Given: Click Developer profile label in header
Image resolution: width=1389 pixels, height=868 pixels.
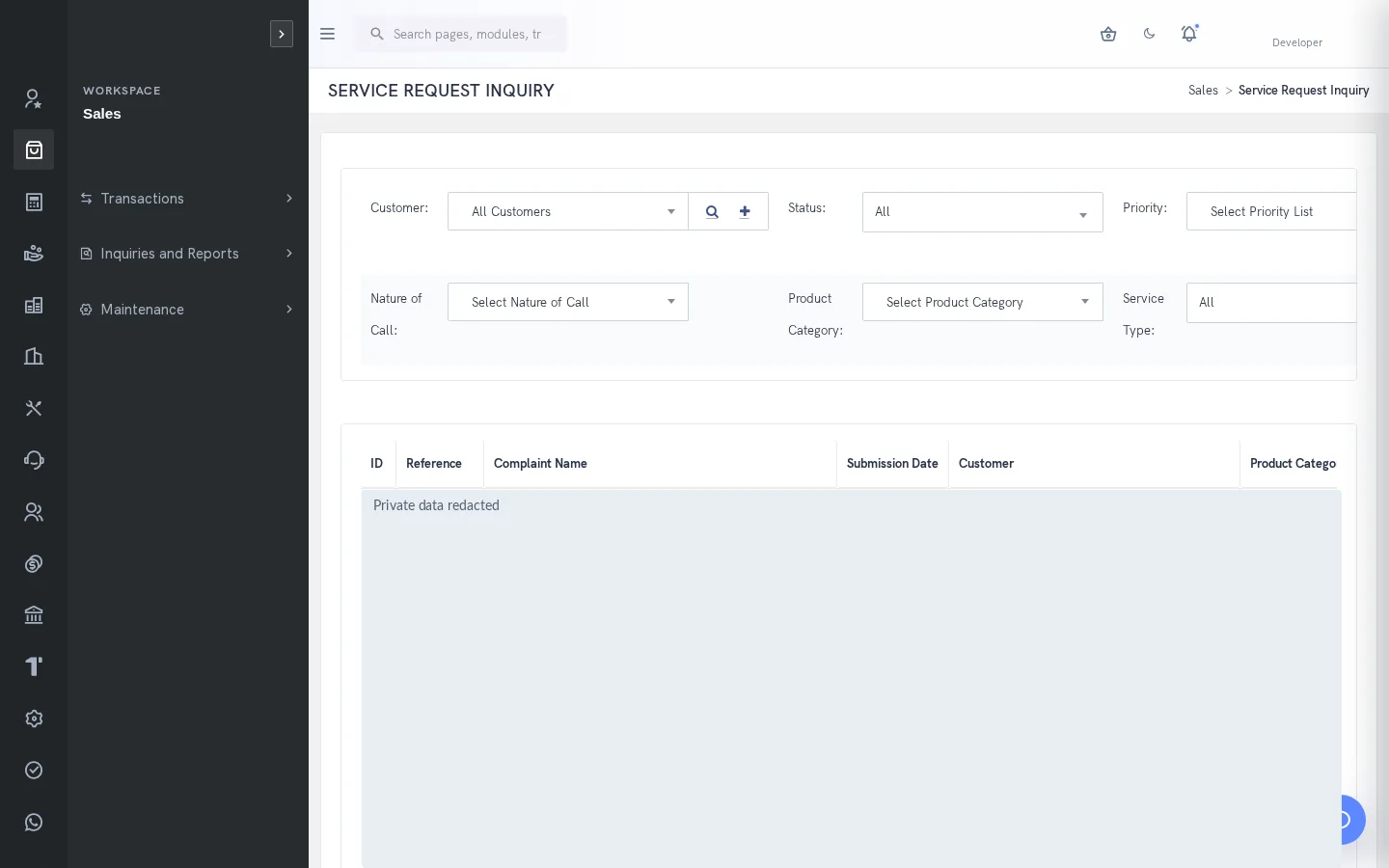Looking at the screenshot, I should 1297,42.
